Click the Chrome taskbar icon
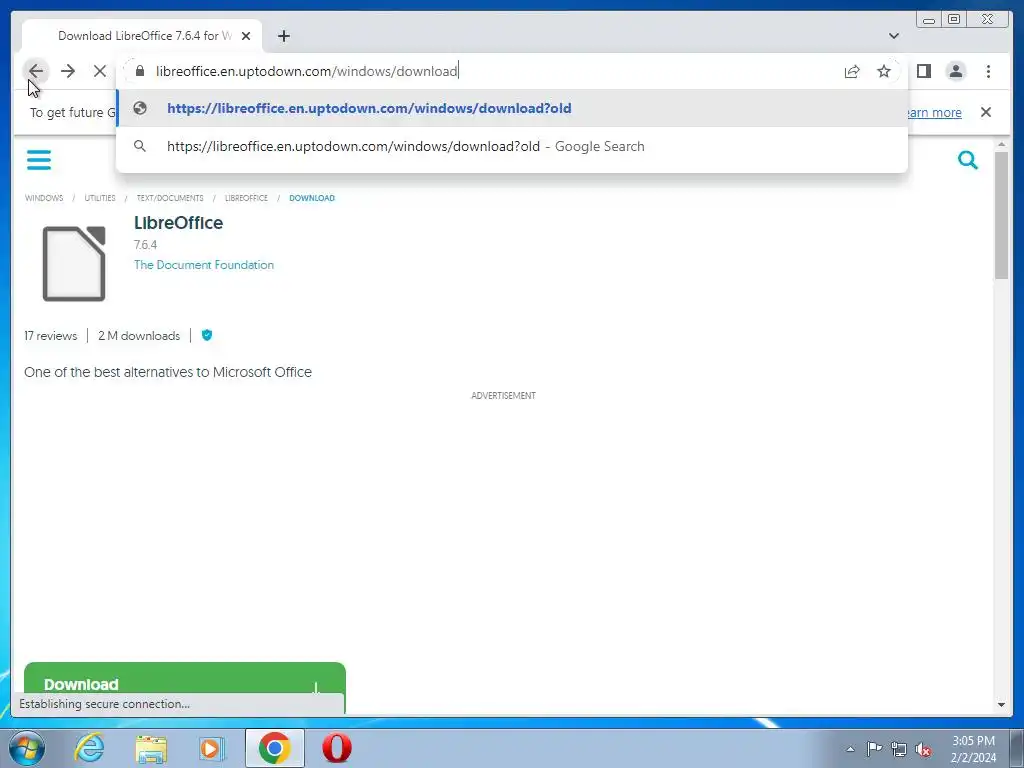This screenshot has height=768, width=1024. 274,748
